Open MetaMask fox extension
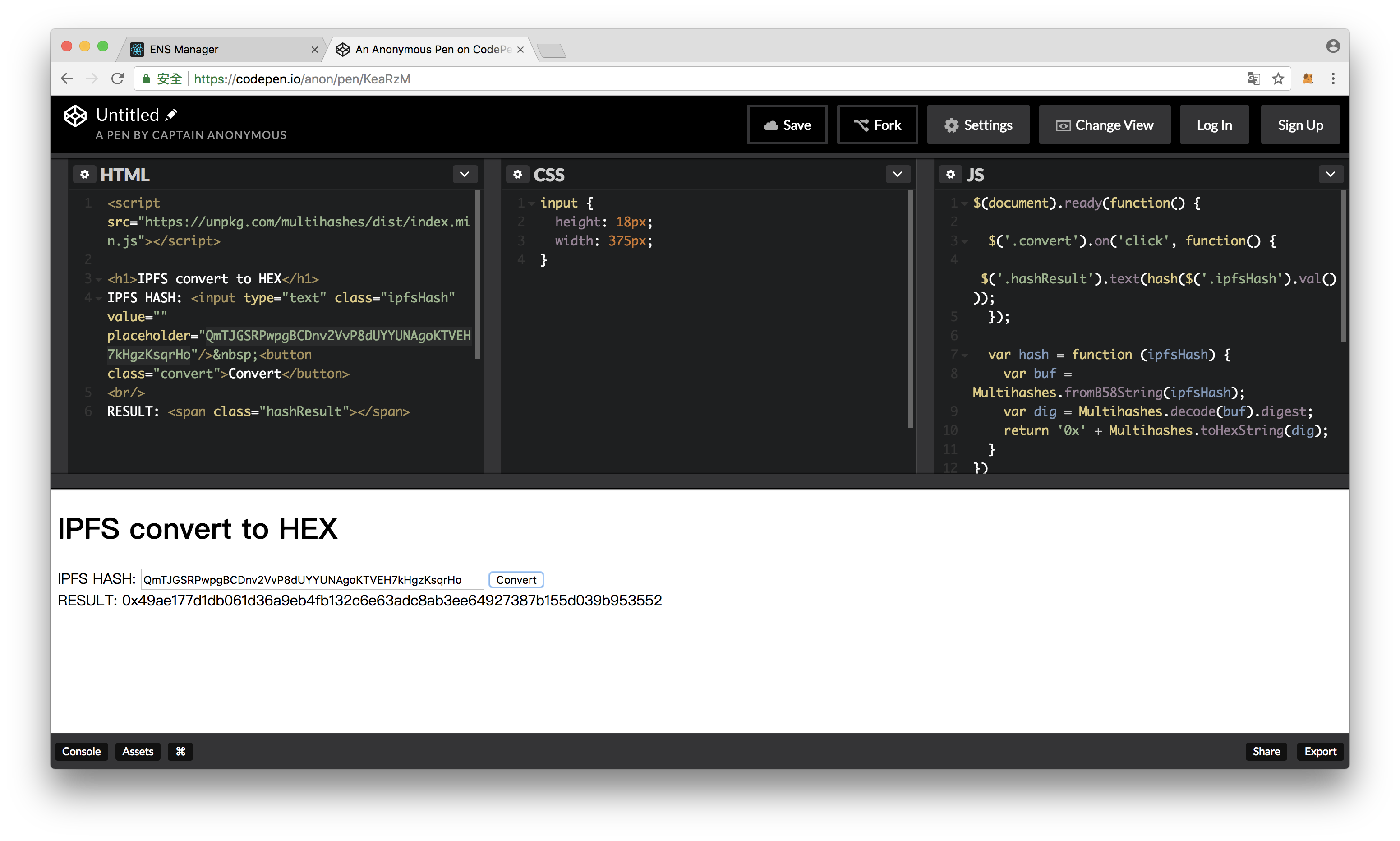The height and width of the screenshot is (841, 1400). (x=1308, y=79)
